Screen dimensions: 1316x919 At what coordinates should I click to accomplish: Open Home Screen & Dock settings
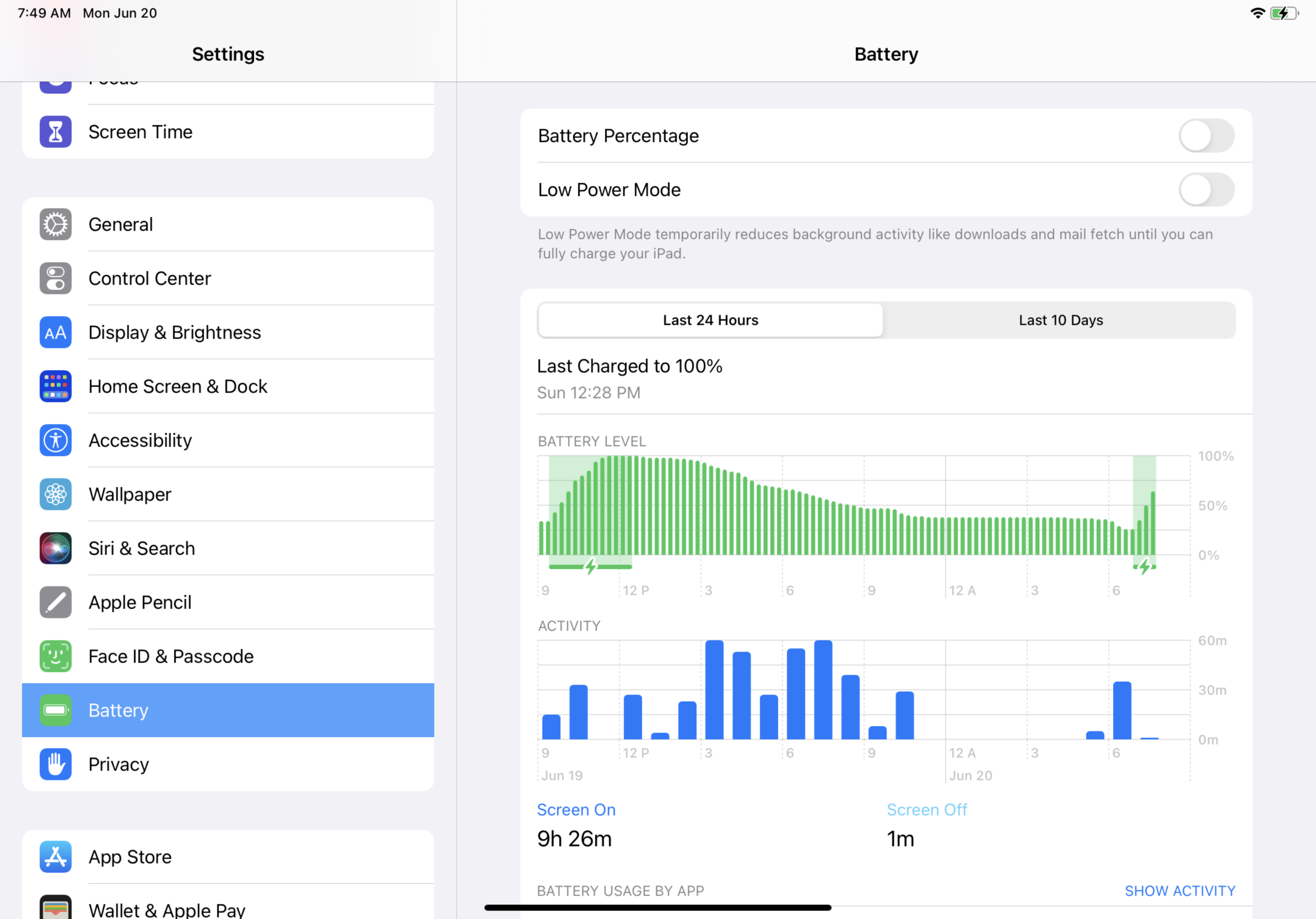tap(228, 386)
